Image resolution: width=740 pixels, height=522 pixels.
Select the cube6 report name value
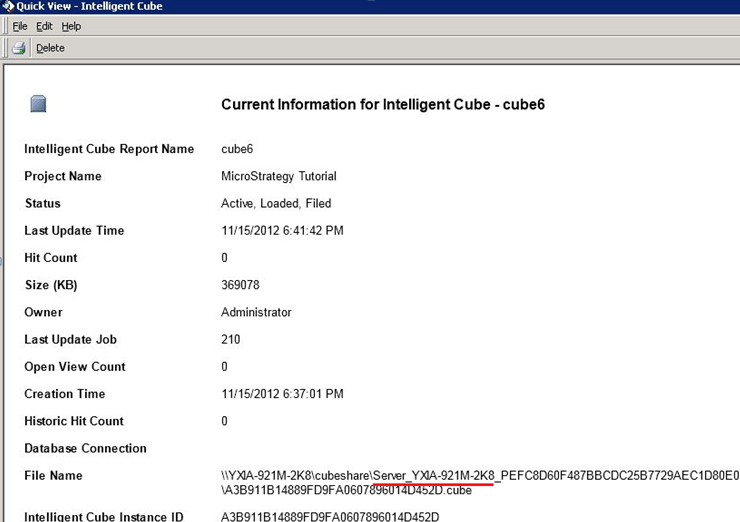pyautogui.click(x=237, y=149)
